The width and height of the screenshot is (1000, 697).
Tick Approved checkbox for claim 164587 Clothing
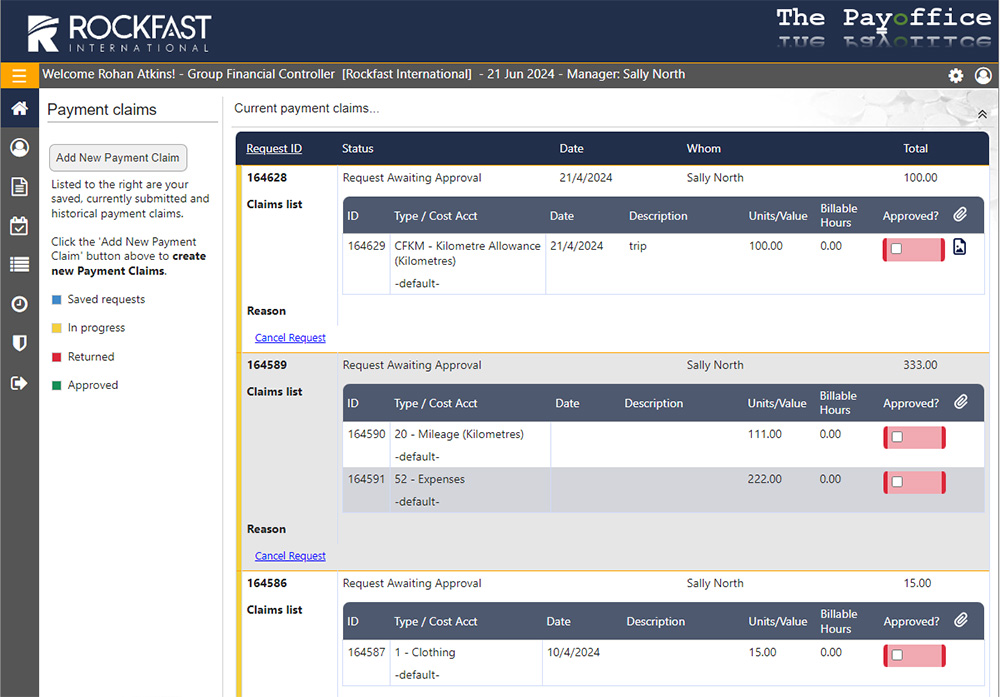pos(897,655)
